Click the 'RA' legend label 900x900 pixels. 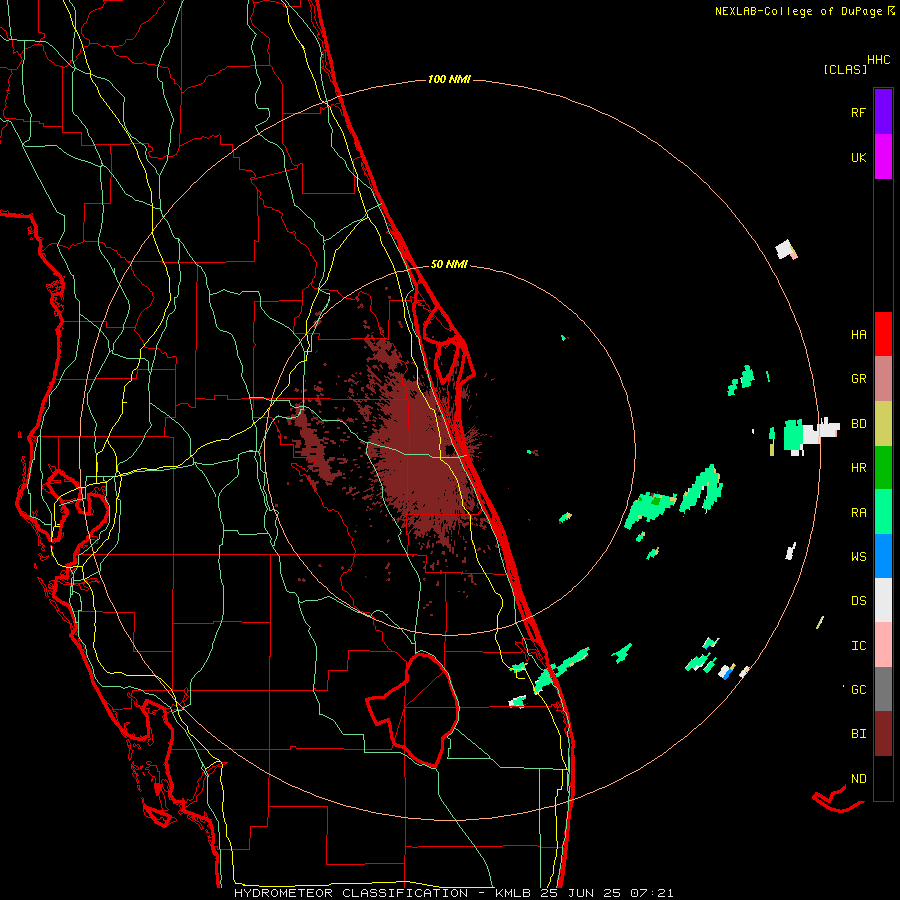[x=858, y=513]
